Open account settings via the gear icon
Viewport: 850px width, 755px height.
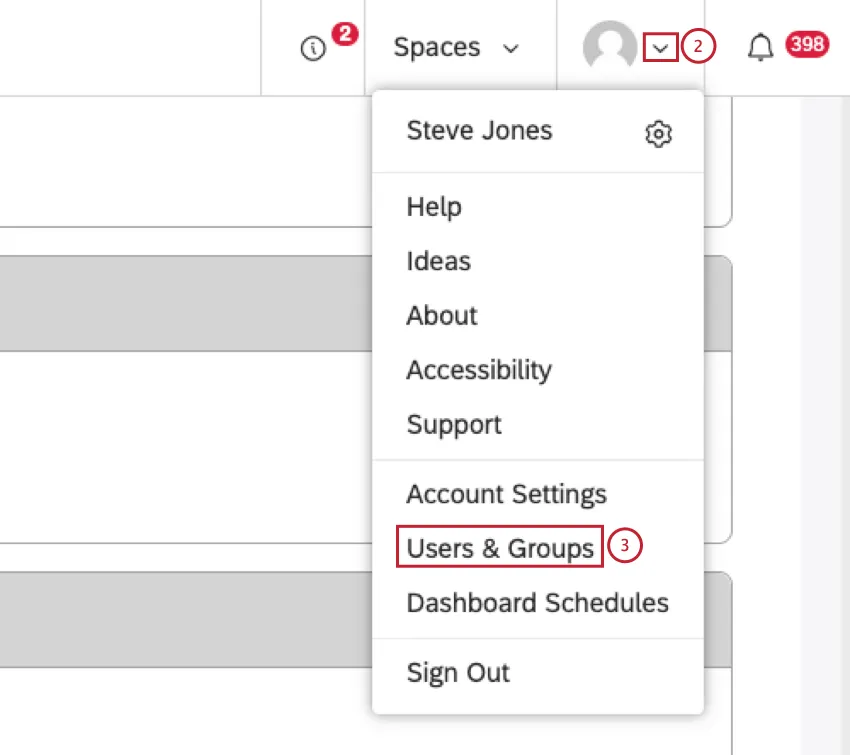pos(659,133)
